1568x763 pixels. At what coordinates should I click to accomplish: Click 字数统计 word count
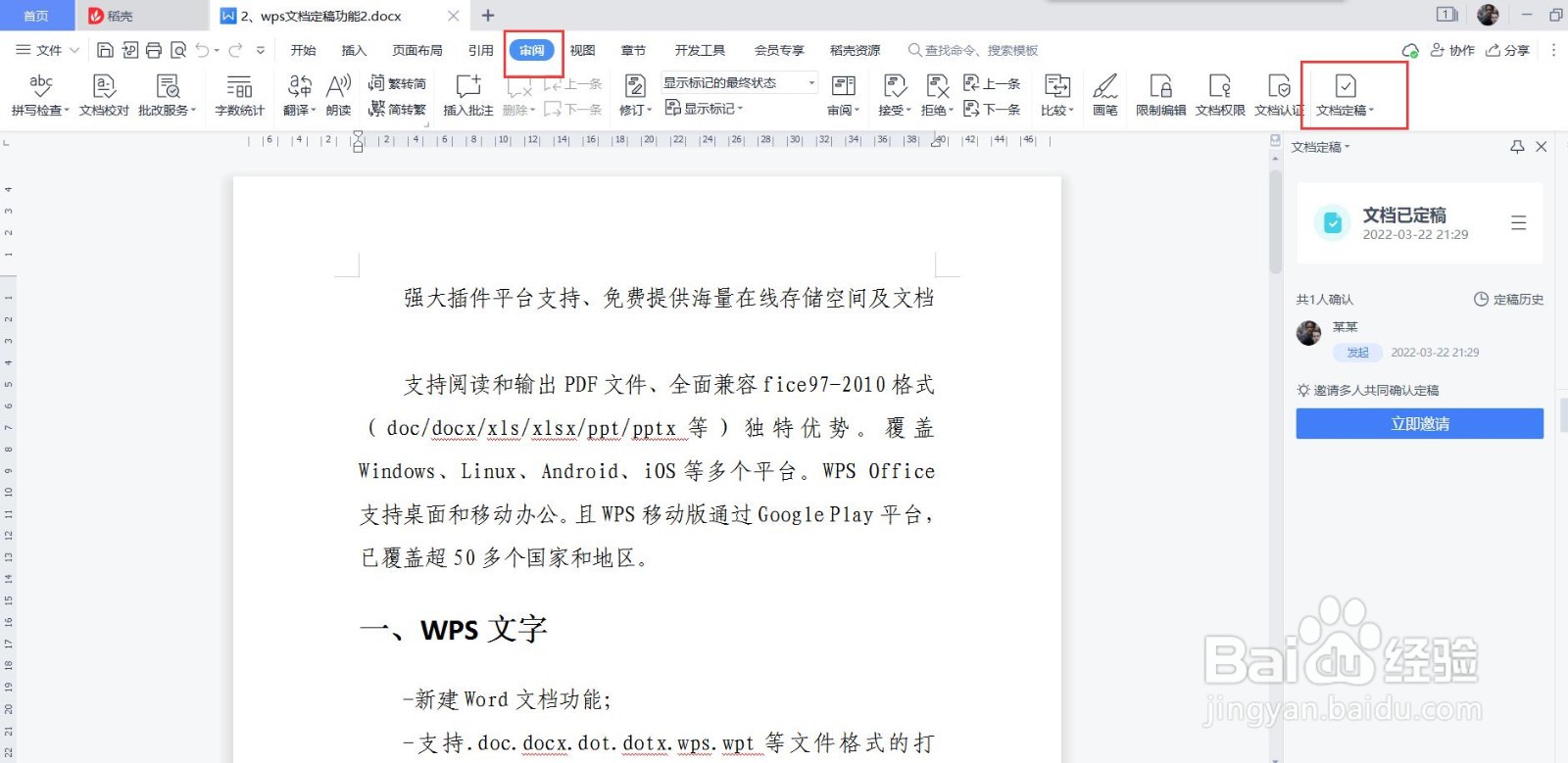(239, 96)
